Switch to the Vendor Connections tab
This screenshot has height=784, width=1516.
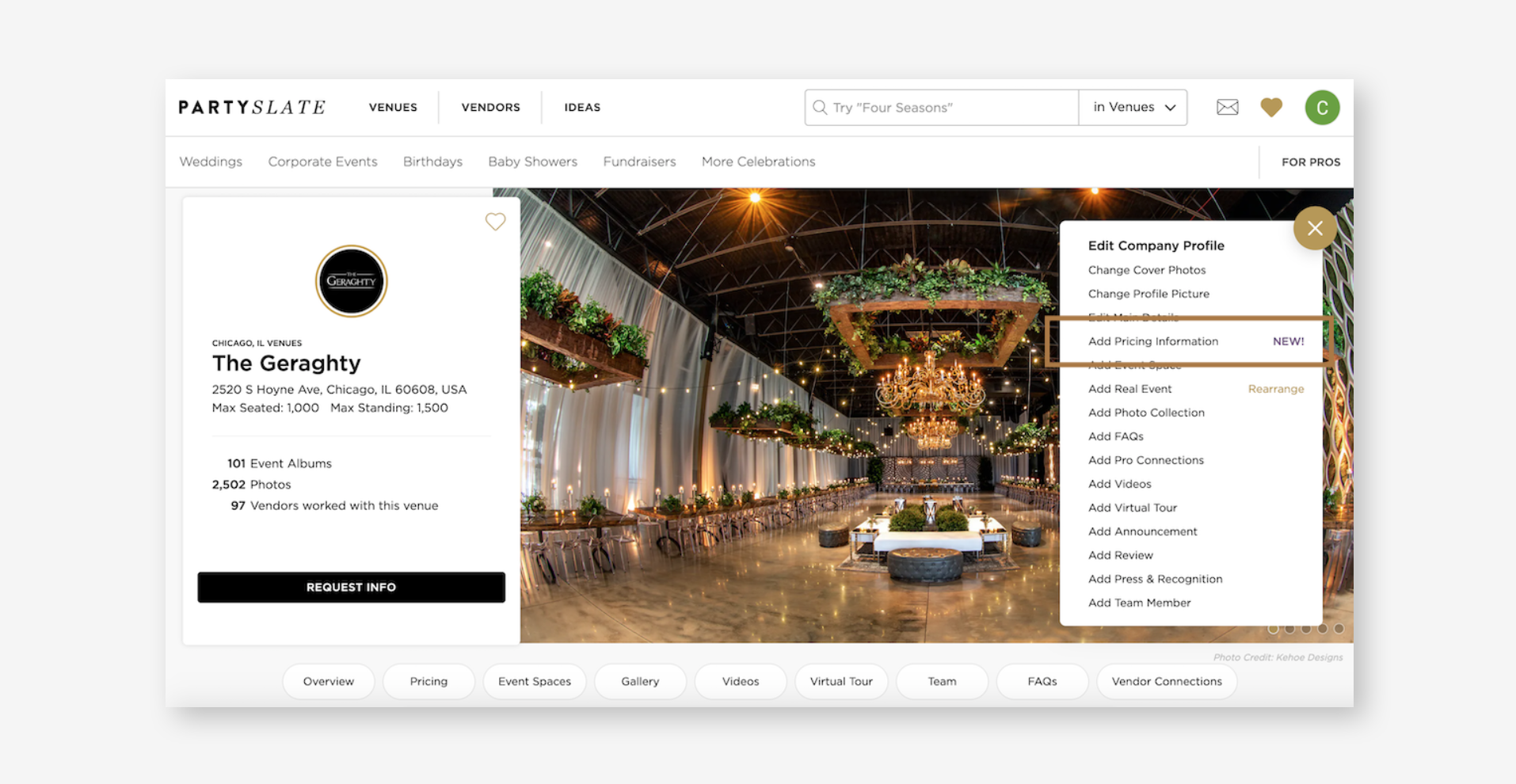(1166, 681)
